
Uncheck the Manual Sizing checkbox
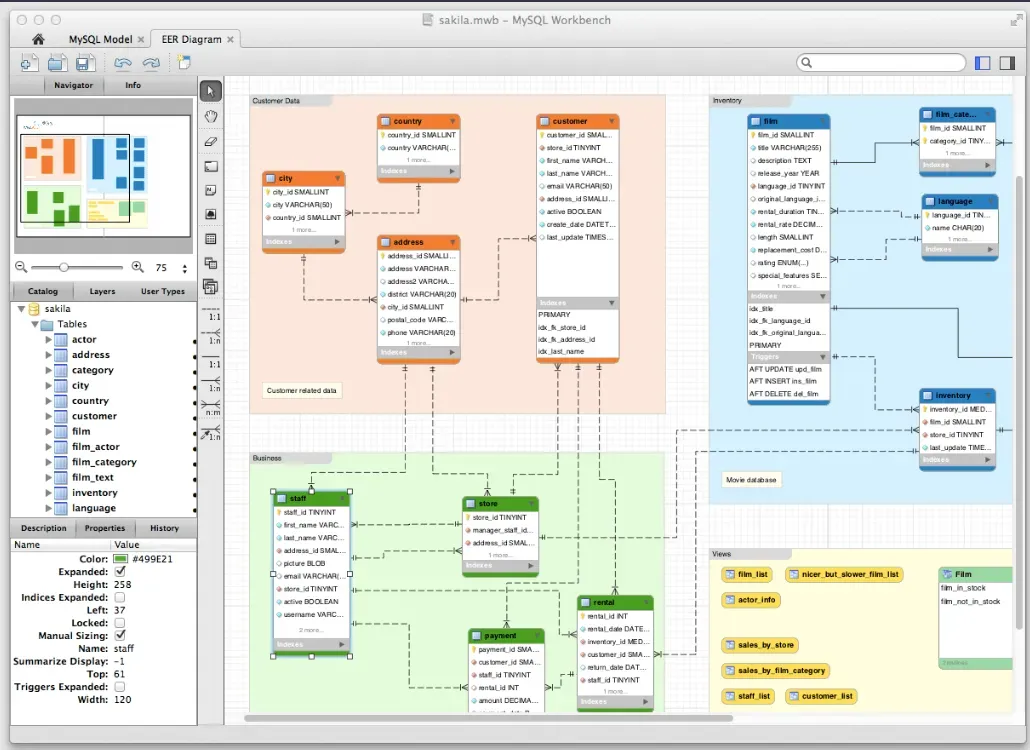coord(120,636)
